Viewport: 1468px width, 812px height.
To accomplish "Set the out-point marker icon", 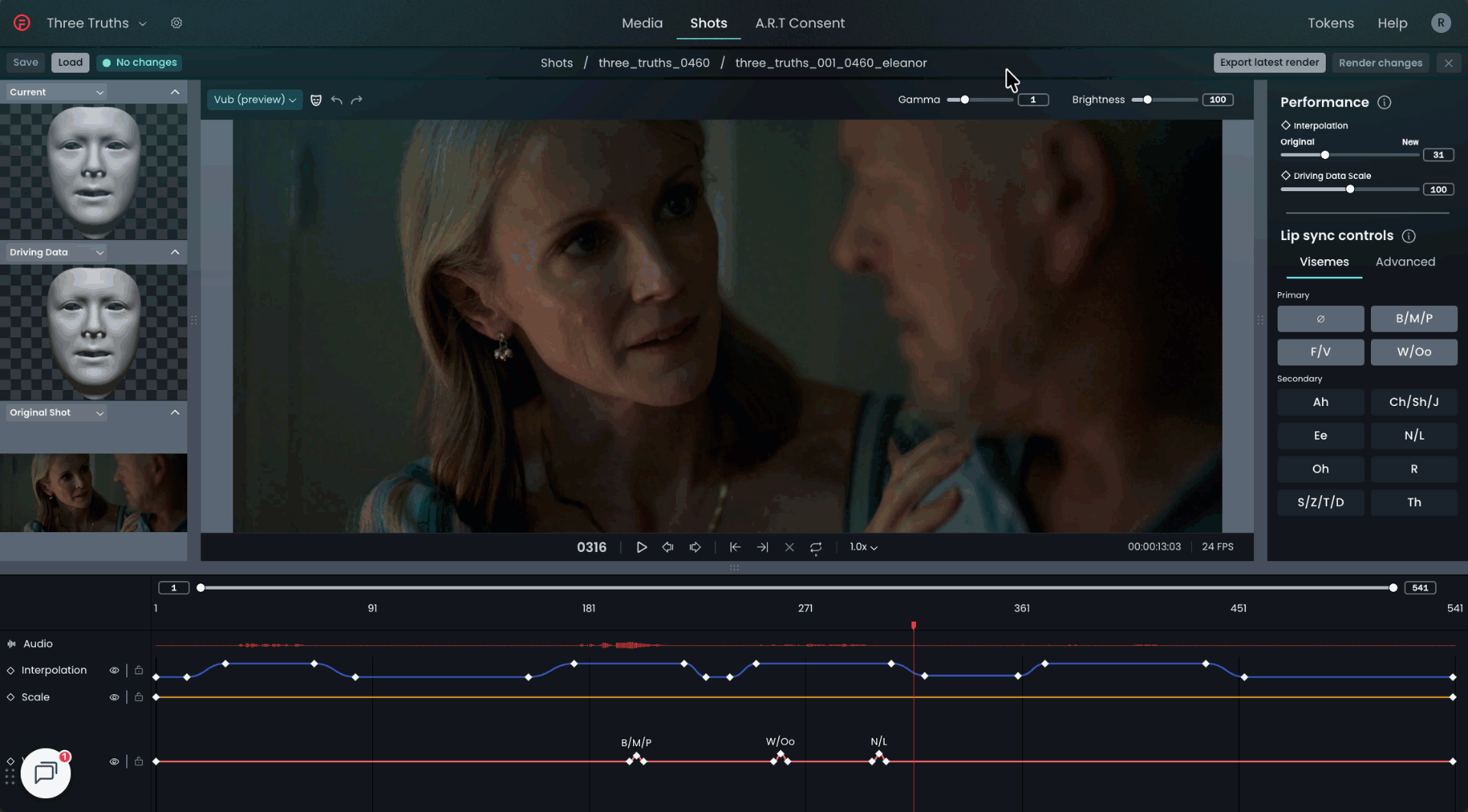I will 762,547.
